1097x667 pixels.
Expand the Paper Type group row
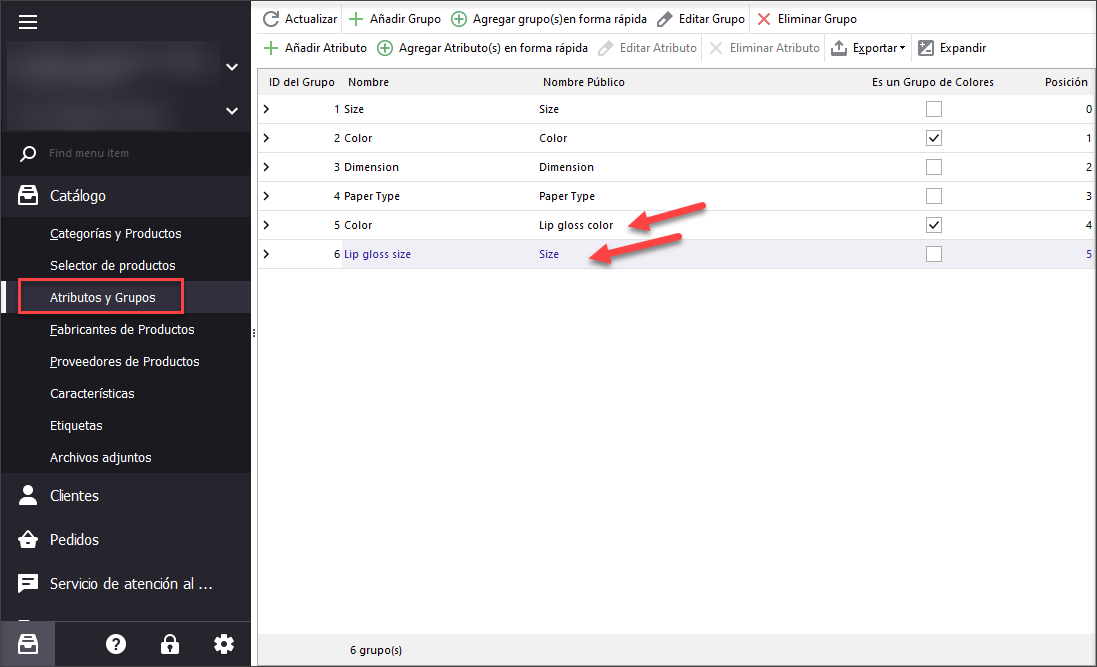266,196
